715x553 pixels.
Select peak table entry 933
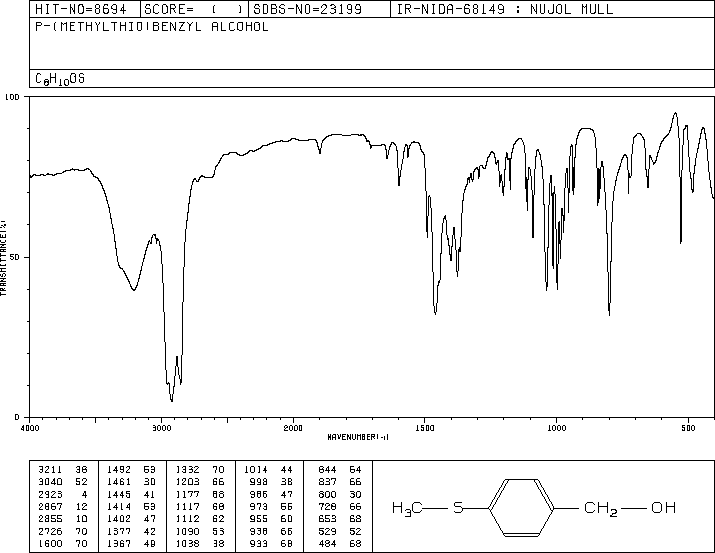259,544
